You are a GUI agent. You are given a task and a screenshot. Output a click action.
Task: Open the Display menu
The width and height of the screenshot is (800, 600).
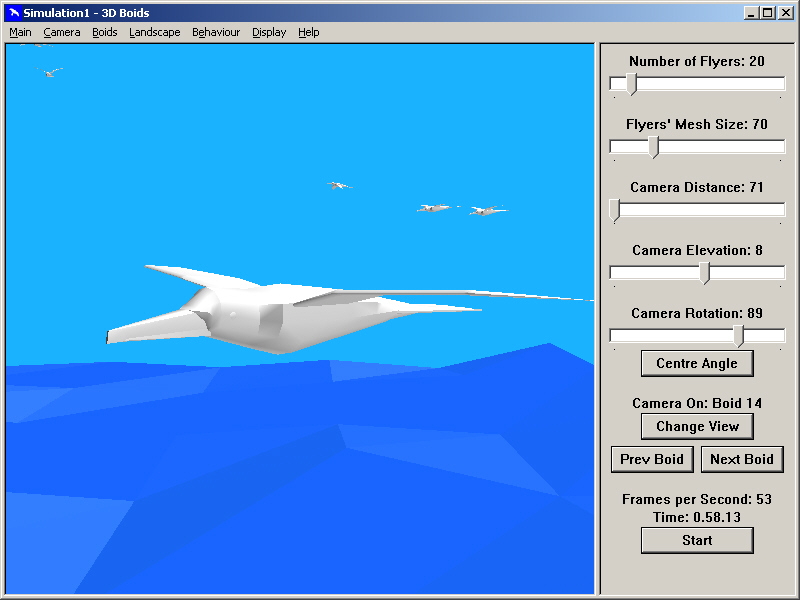pyautogui.click(x=269, y=32)
